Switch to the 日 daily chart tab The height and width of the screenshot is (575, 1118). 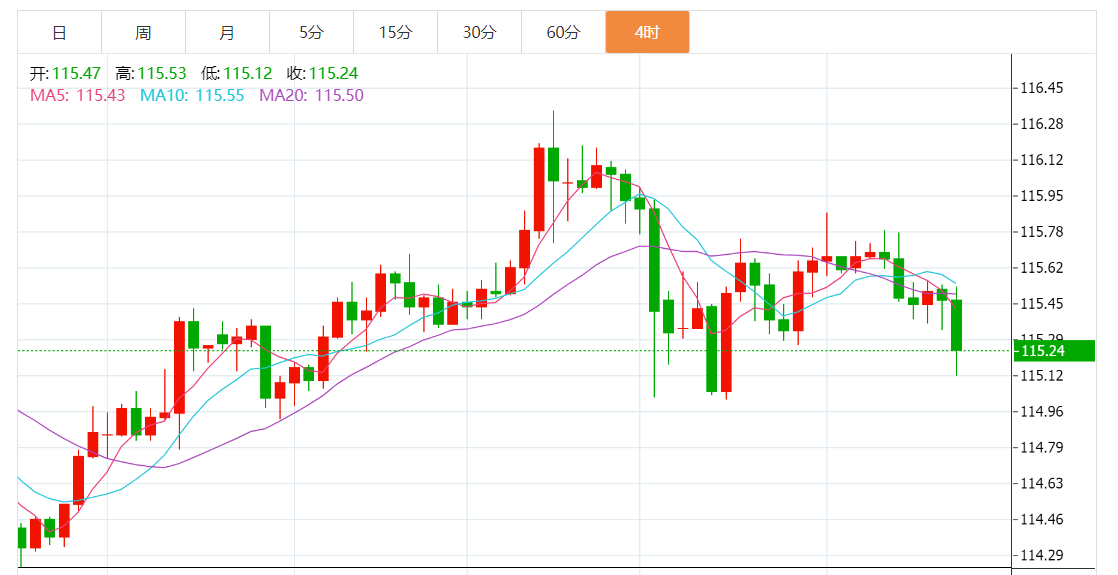59,32
